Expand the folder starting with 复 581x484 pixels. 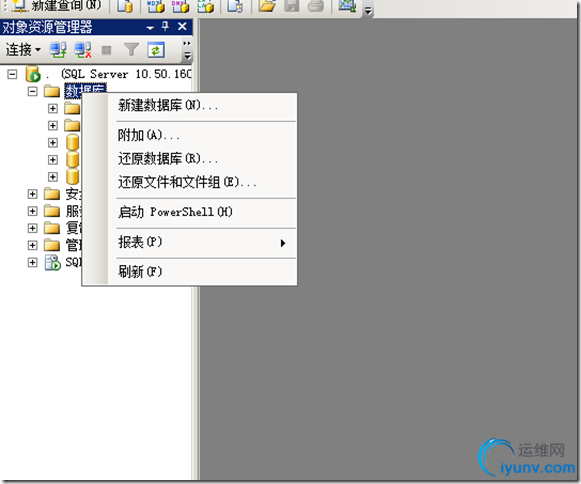coord(33,228)
